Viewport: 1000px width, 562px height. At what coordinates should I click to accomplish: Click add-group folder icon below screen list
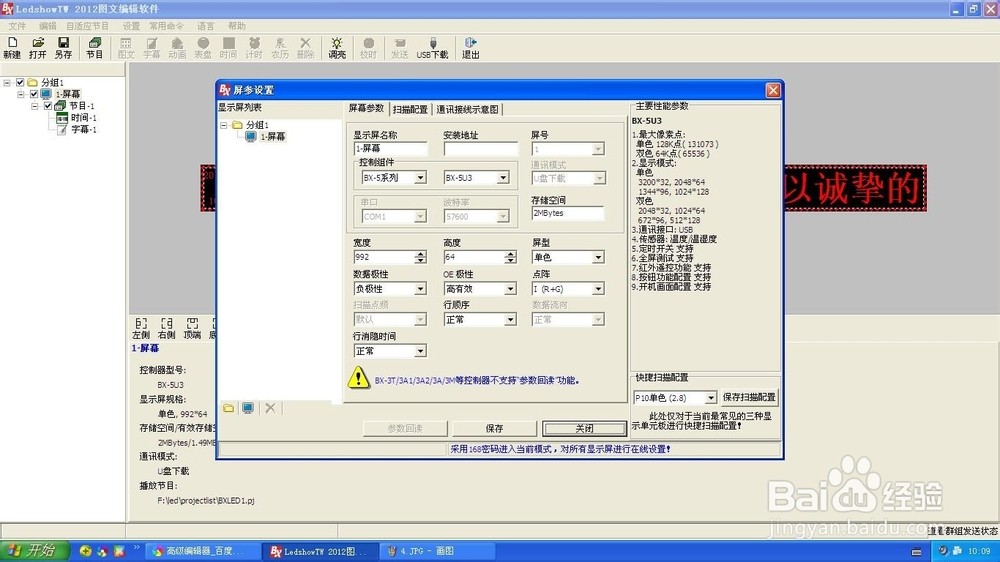228,408
